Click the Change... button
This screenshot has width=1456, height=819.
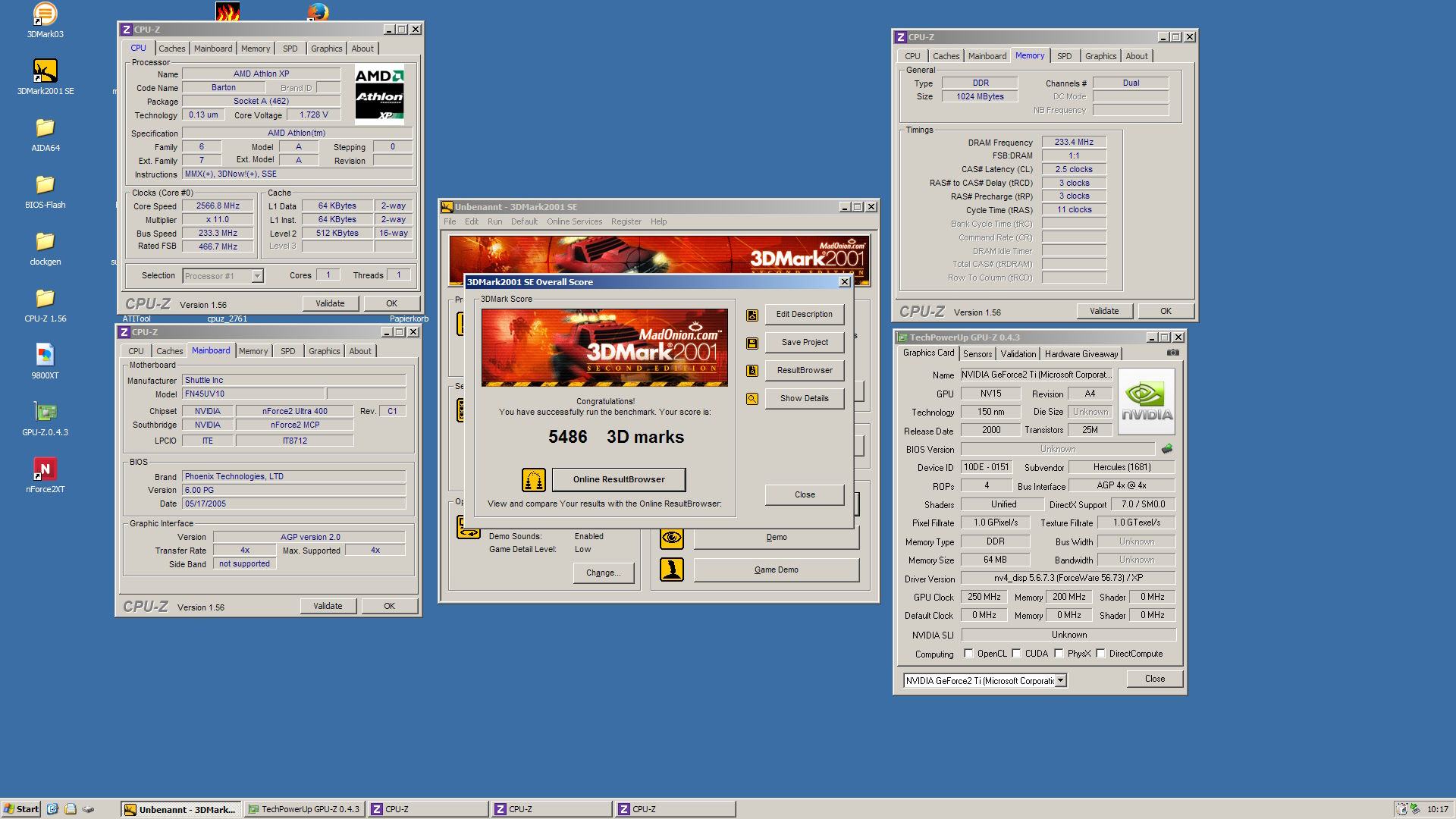click(x=604, y=573)
